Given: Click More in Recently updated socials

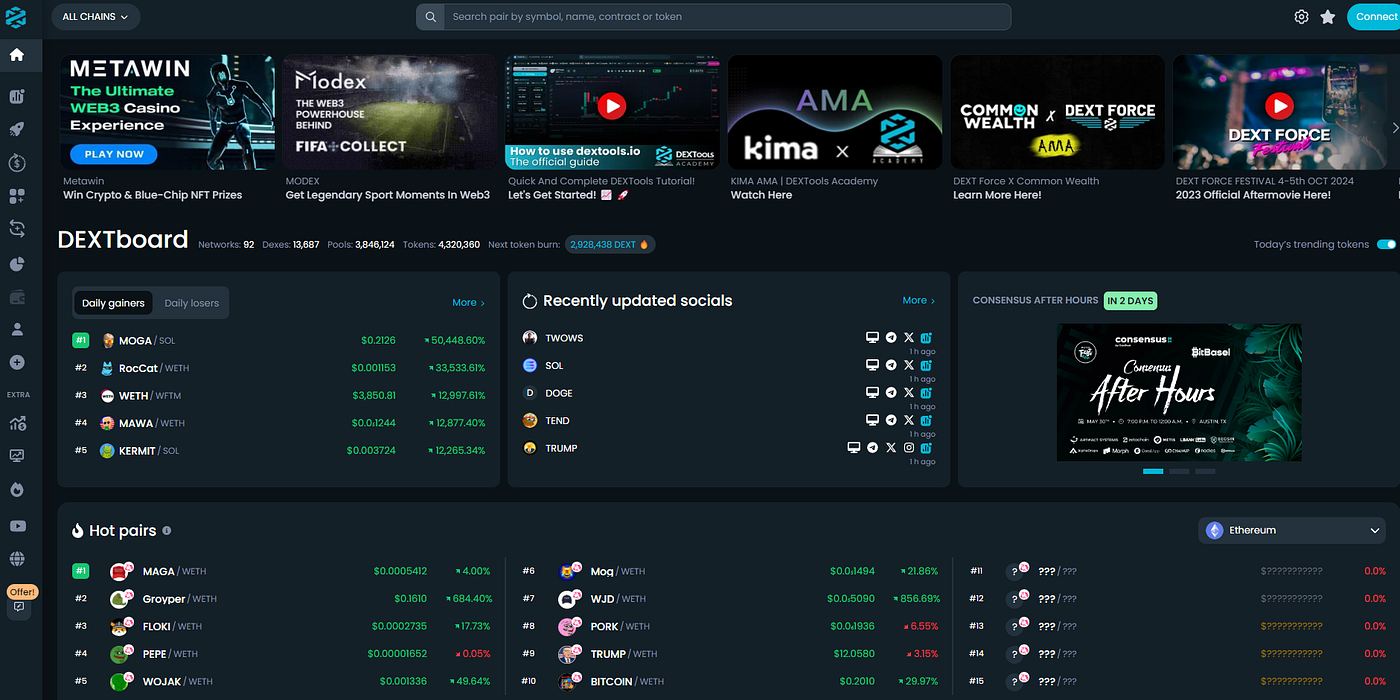Looking at the screenshot, I should click(918, 300).
